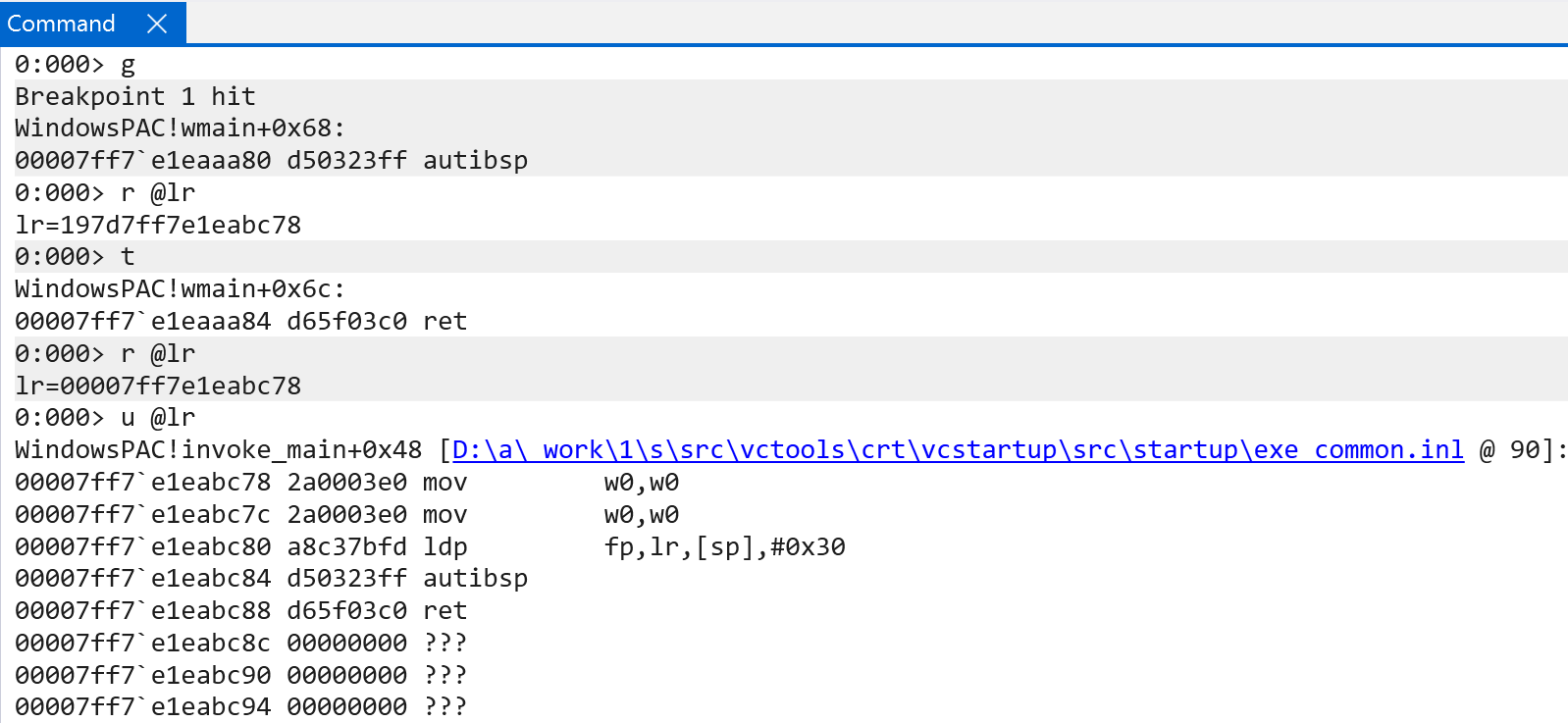
Task: Click the WindowsPAC!wmain+0x6c symbol line
Action: tap(180, 289)
